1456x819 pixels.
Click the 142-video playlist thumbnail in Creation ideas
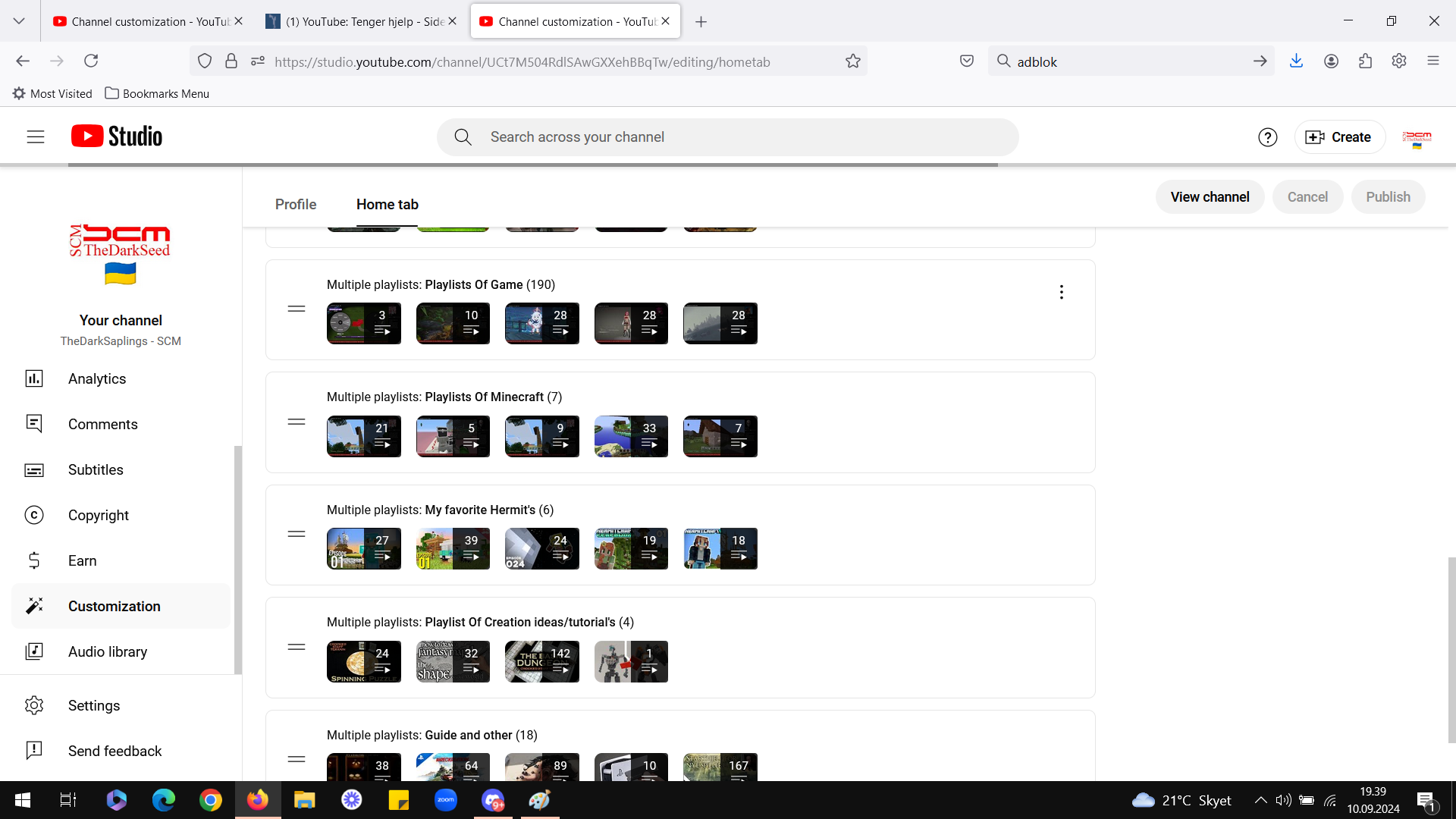pos(542,661)
